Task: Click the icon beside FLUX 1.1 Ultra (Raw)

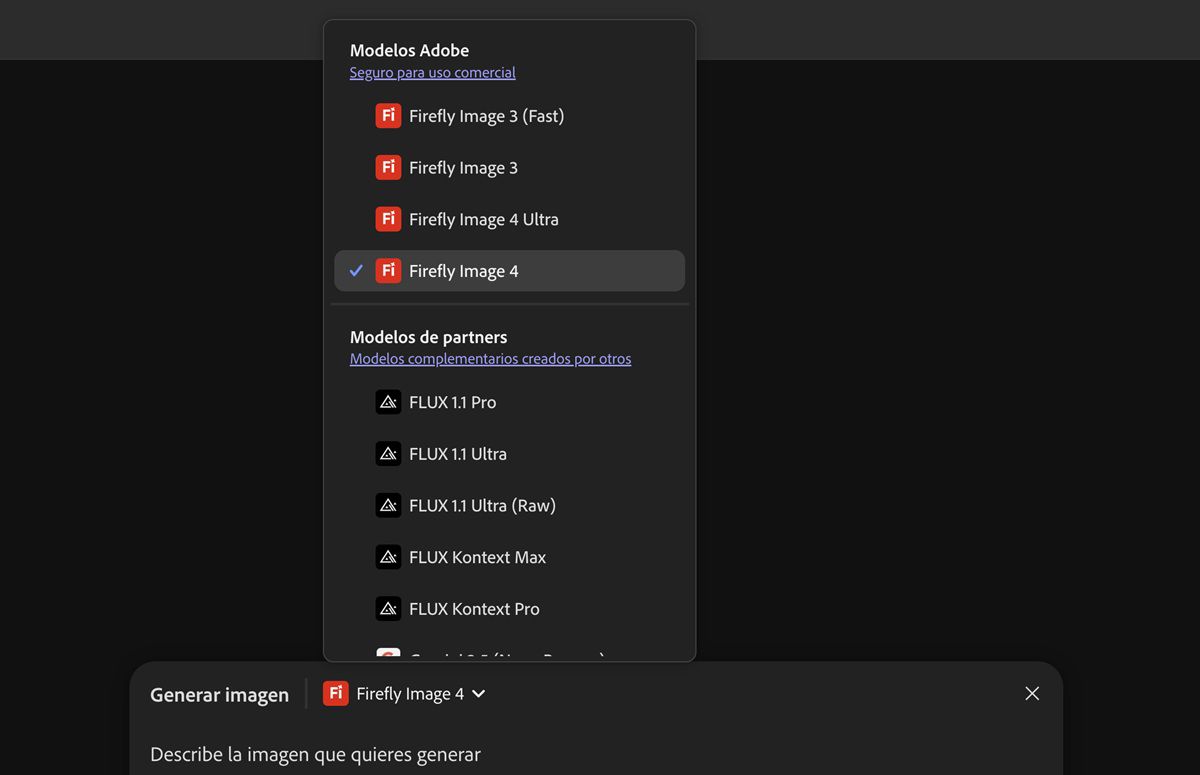Action: 388,506
